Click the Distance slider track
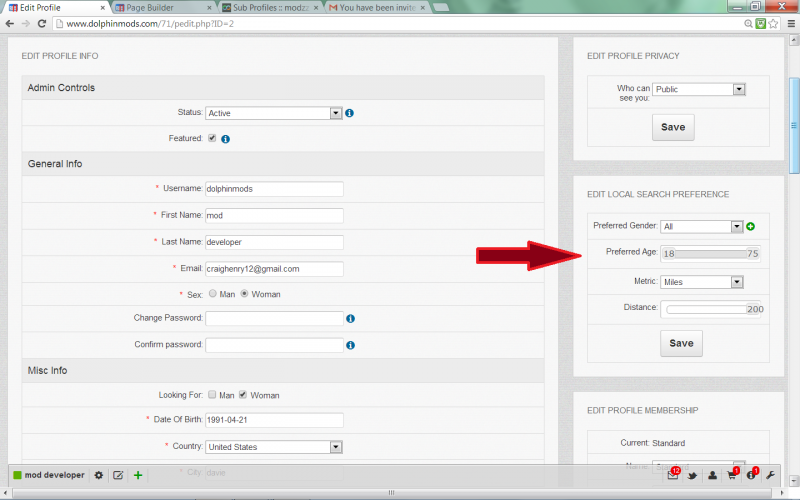Viewport: 800px width, 500px height. 711,309
